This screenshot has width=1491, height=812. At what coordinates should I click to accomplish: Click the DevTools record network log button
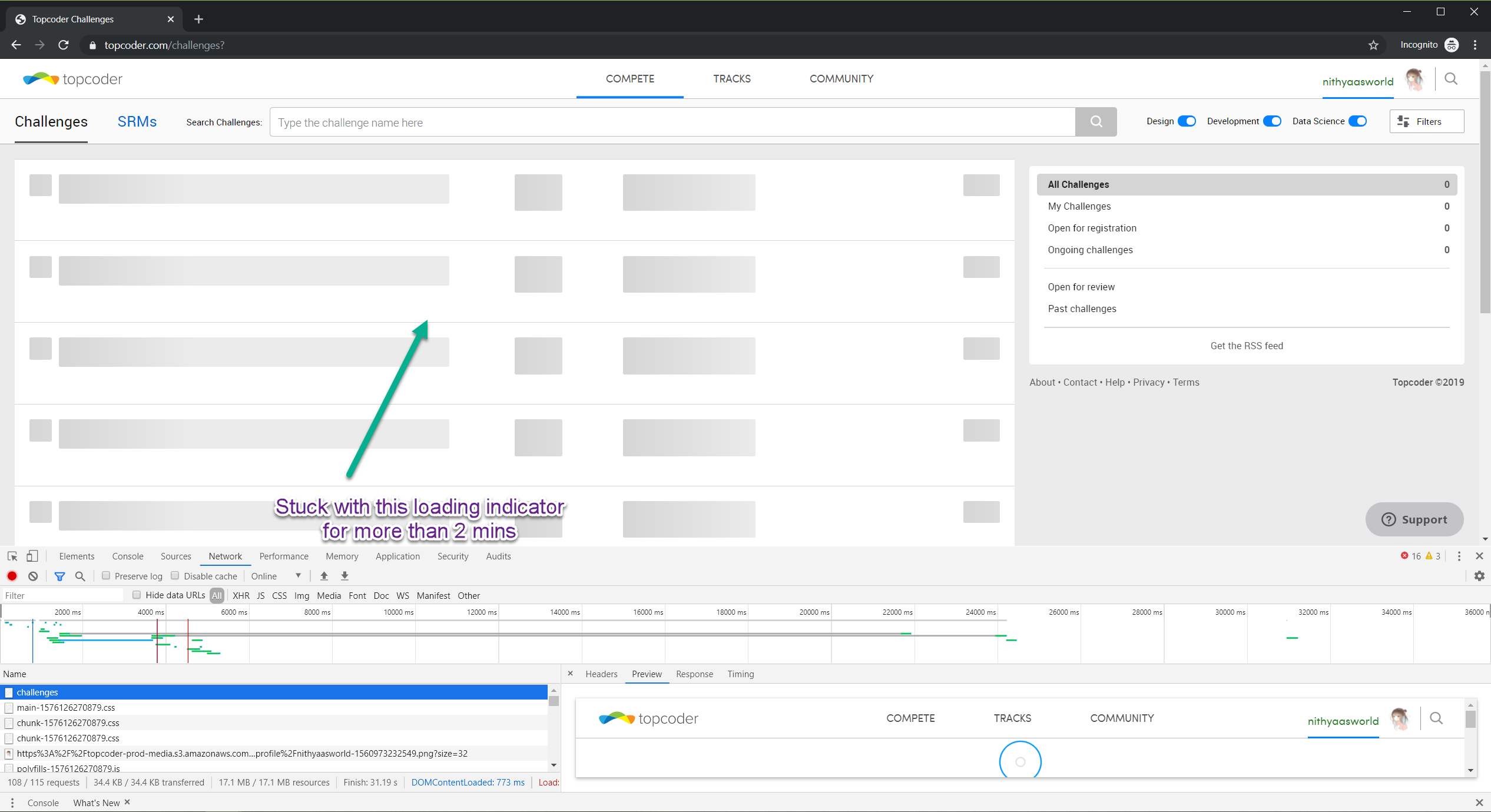tap(12, 576)
